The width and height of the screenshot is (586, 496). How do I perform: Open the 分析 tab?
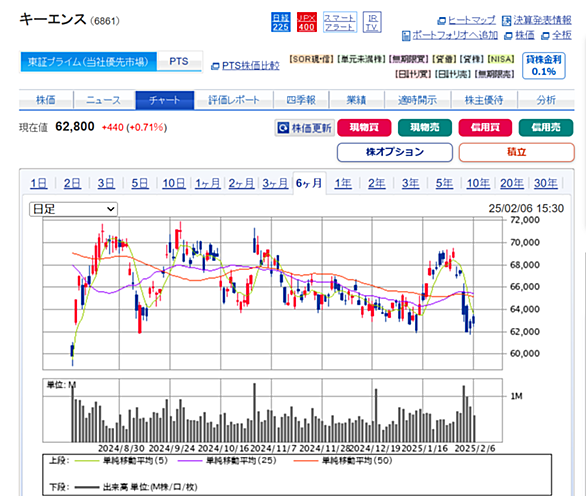point(546,100)
